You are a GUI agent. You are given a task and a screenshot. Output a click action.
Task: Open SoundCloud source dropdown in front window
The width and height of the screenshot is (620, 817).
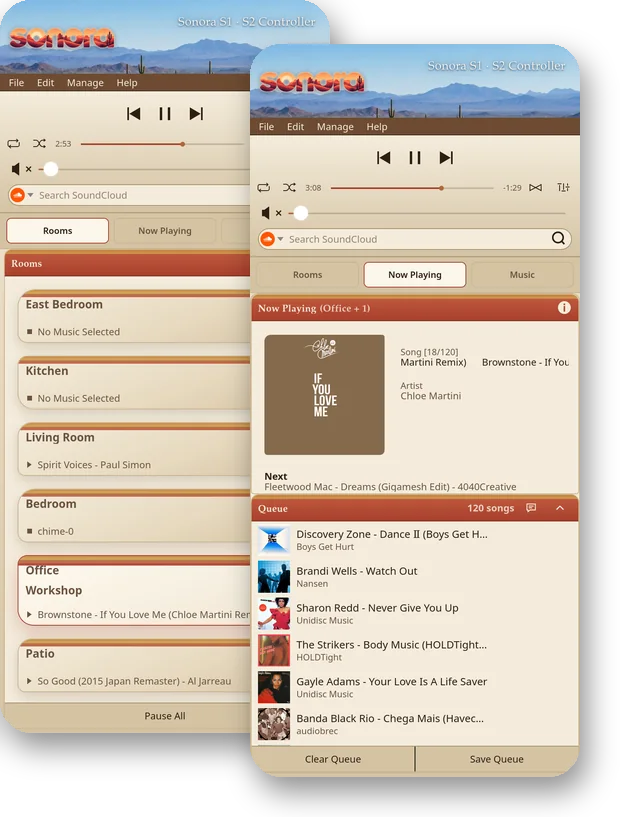(280, 239)
